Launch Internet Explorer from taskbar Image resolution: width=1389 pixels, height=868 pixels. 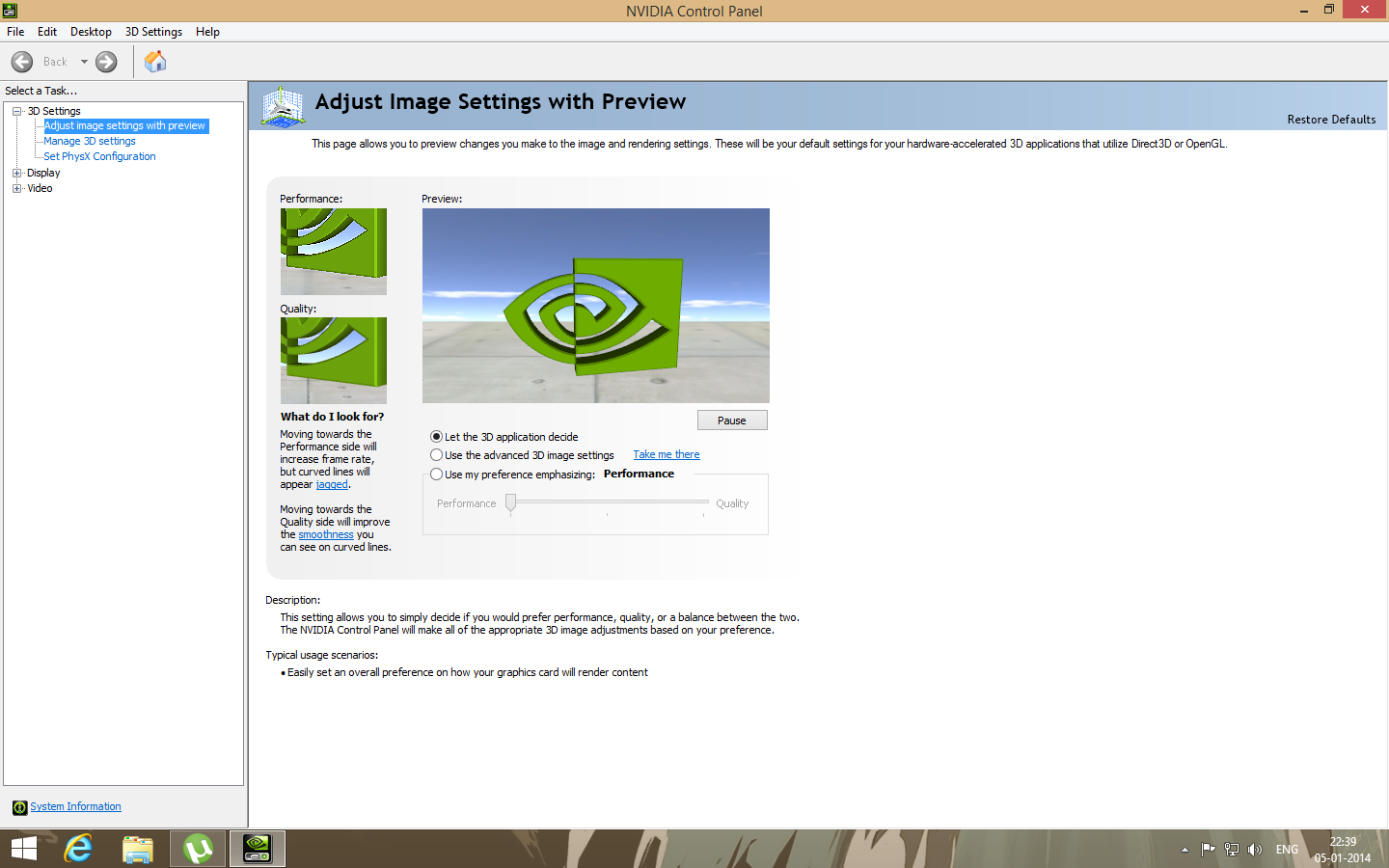click(x=78, y=849)
